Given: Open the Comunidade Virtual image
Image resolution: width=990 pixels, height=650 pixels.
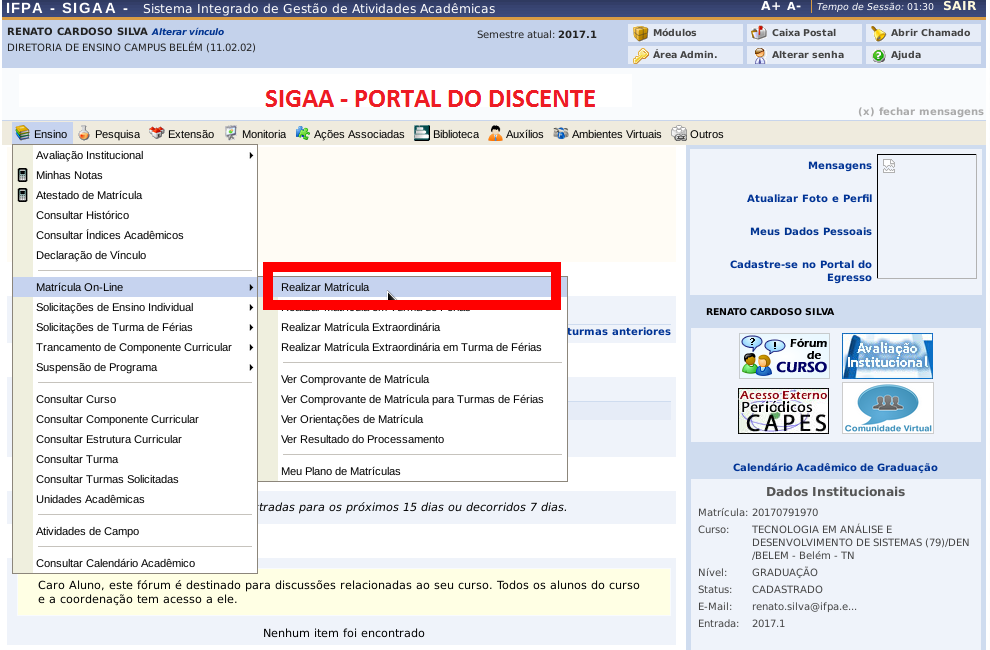Looking at the screenshot, I should click(x=888, y=409).
